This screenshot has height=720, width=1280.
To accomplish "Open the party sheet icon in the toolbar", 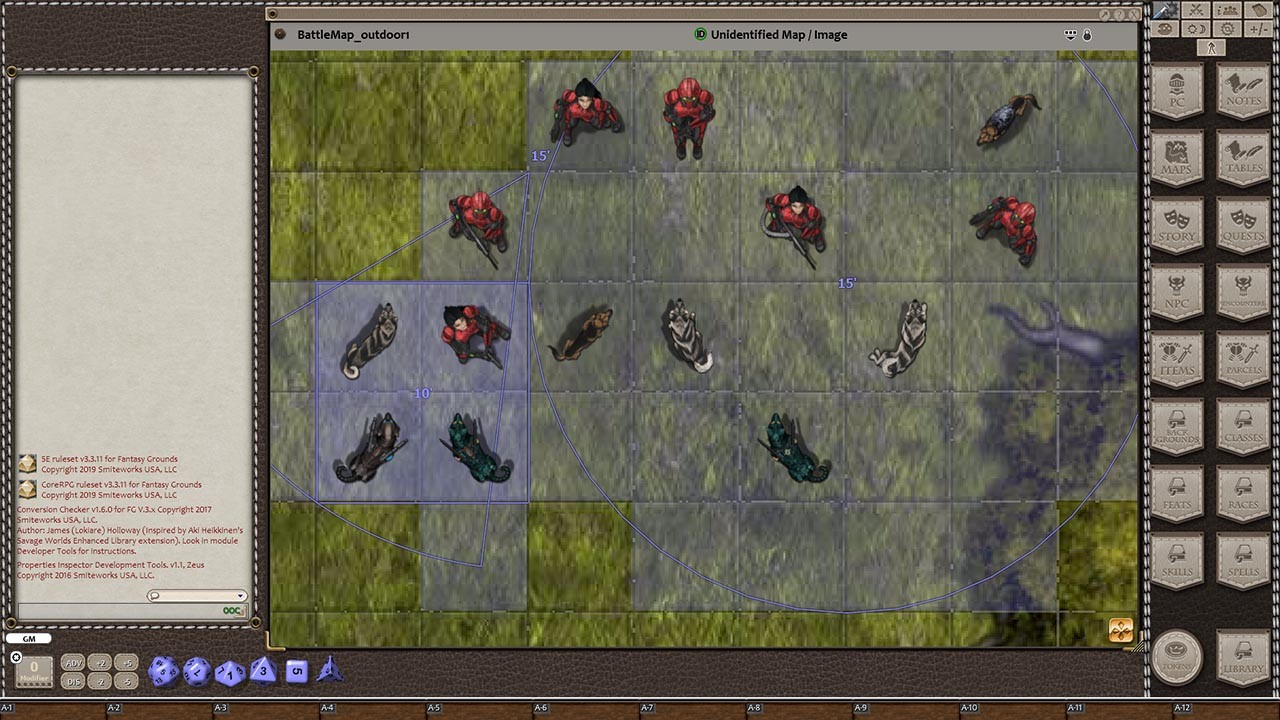I will (1228, 10).
